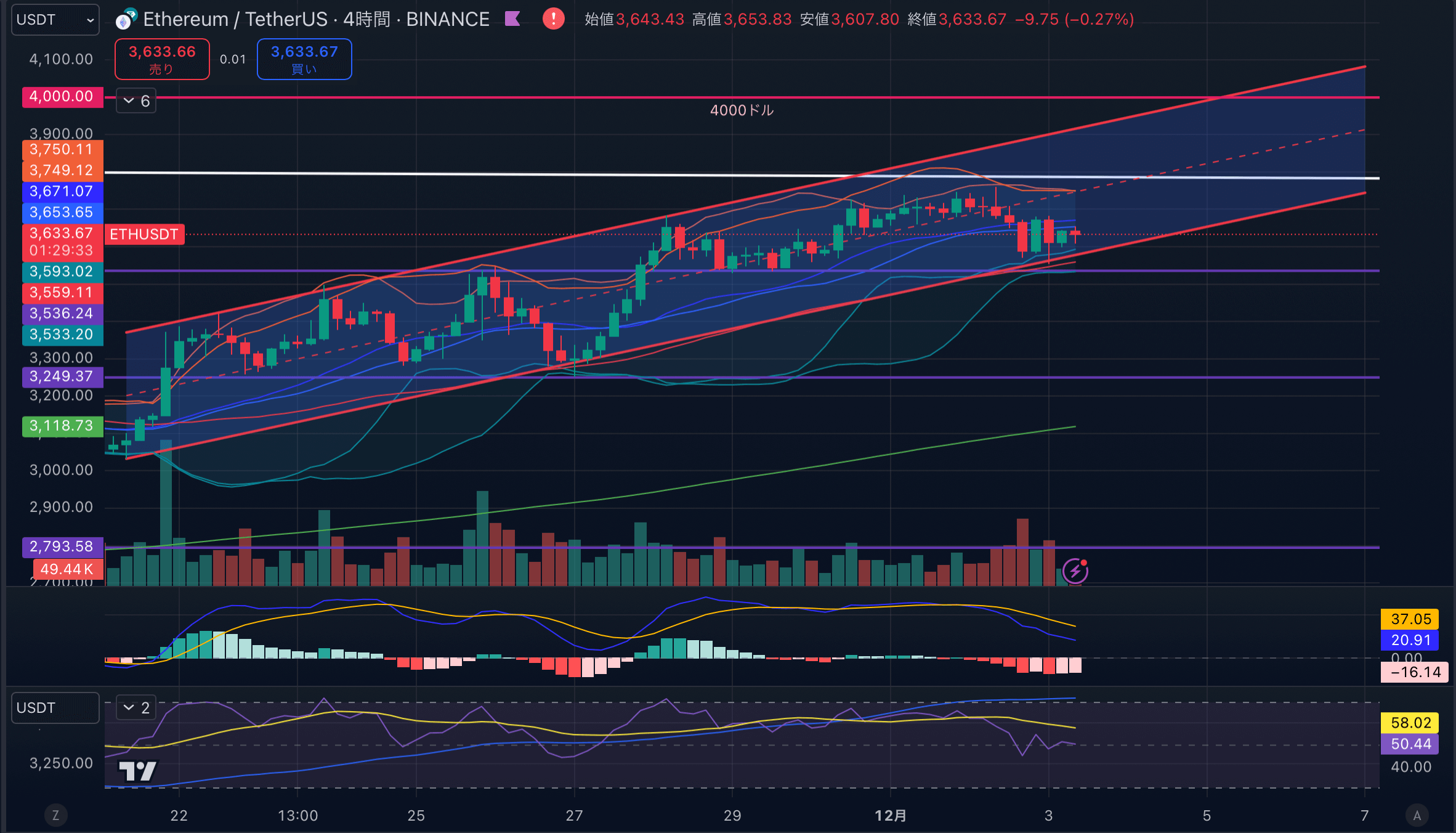Screen dimensions: 1456x833
Task: Open Ethereum / TetherUS symbol title
Action: pos(316,20)
